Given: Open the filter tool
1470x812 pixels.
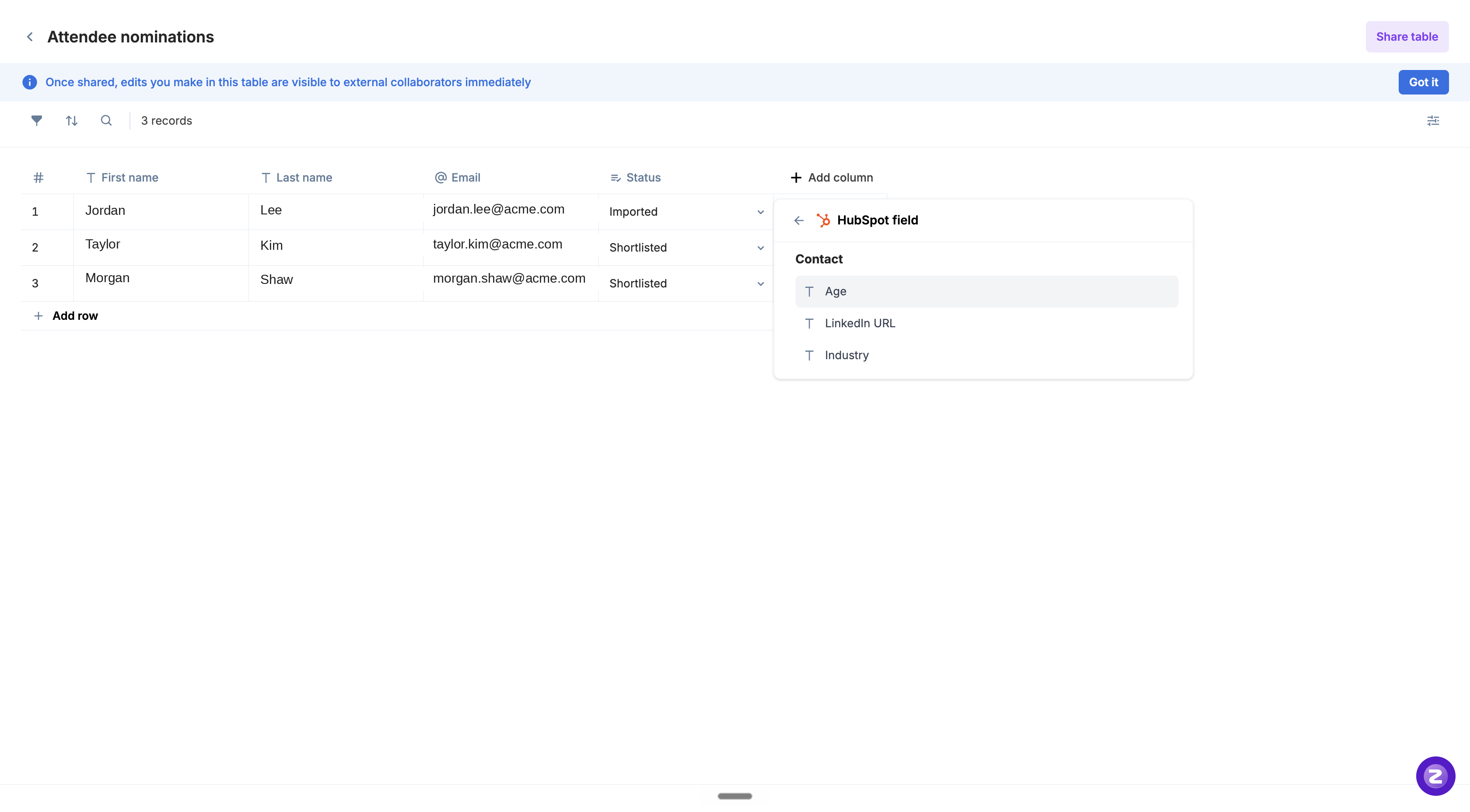Looking at the screenshot, I should coord(36,120).
